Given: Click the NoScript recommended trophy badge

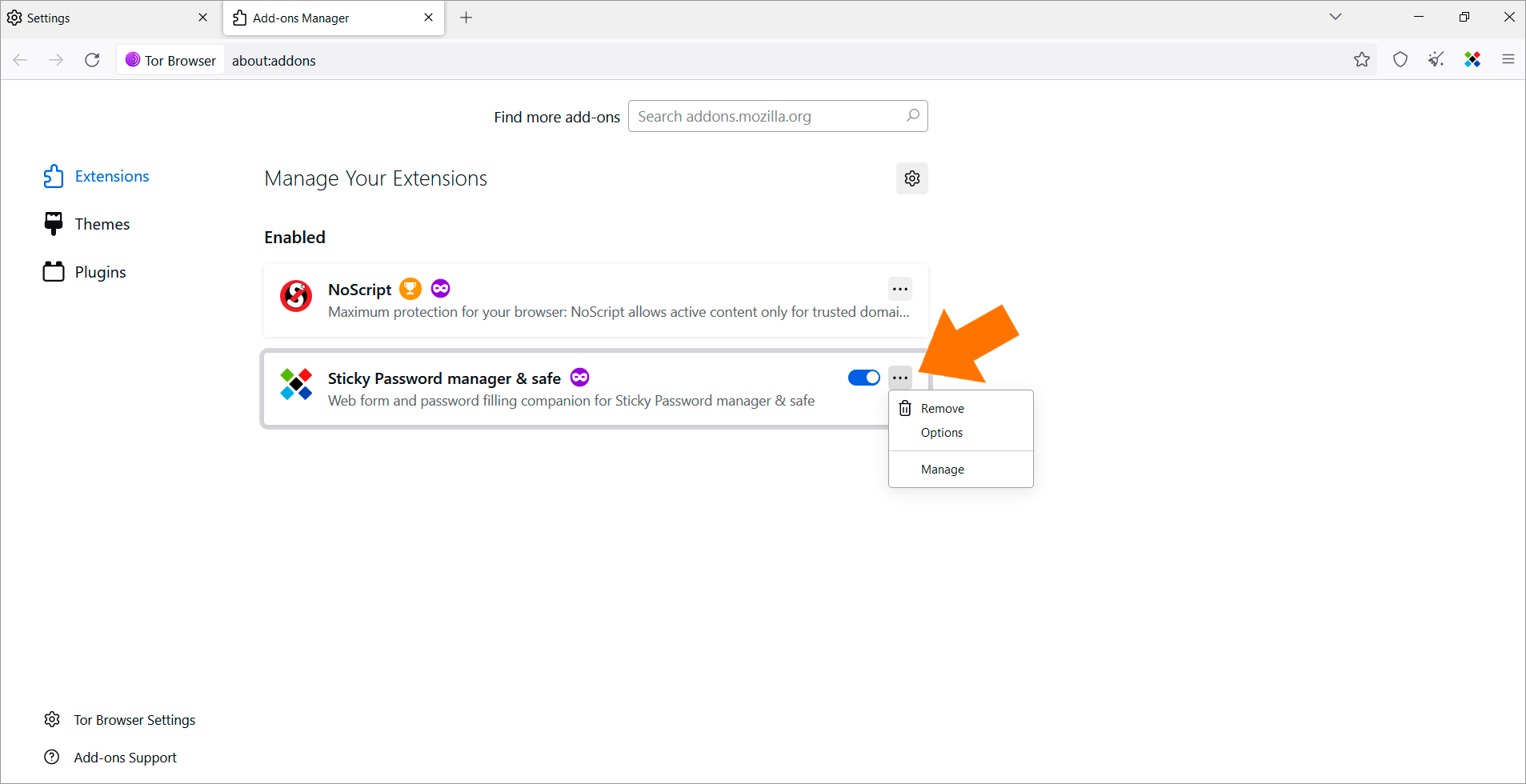Looking at the screenshot, I should (411, 288).
